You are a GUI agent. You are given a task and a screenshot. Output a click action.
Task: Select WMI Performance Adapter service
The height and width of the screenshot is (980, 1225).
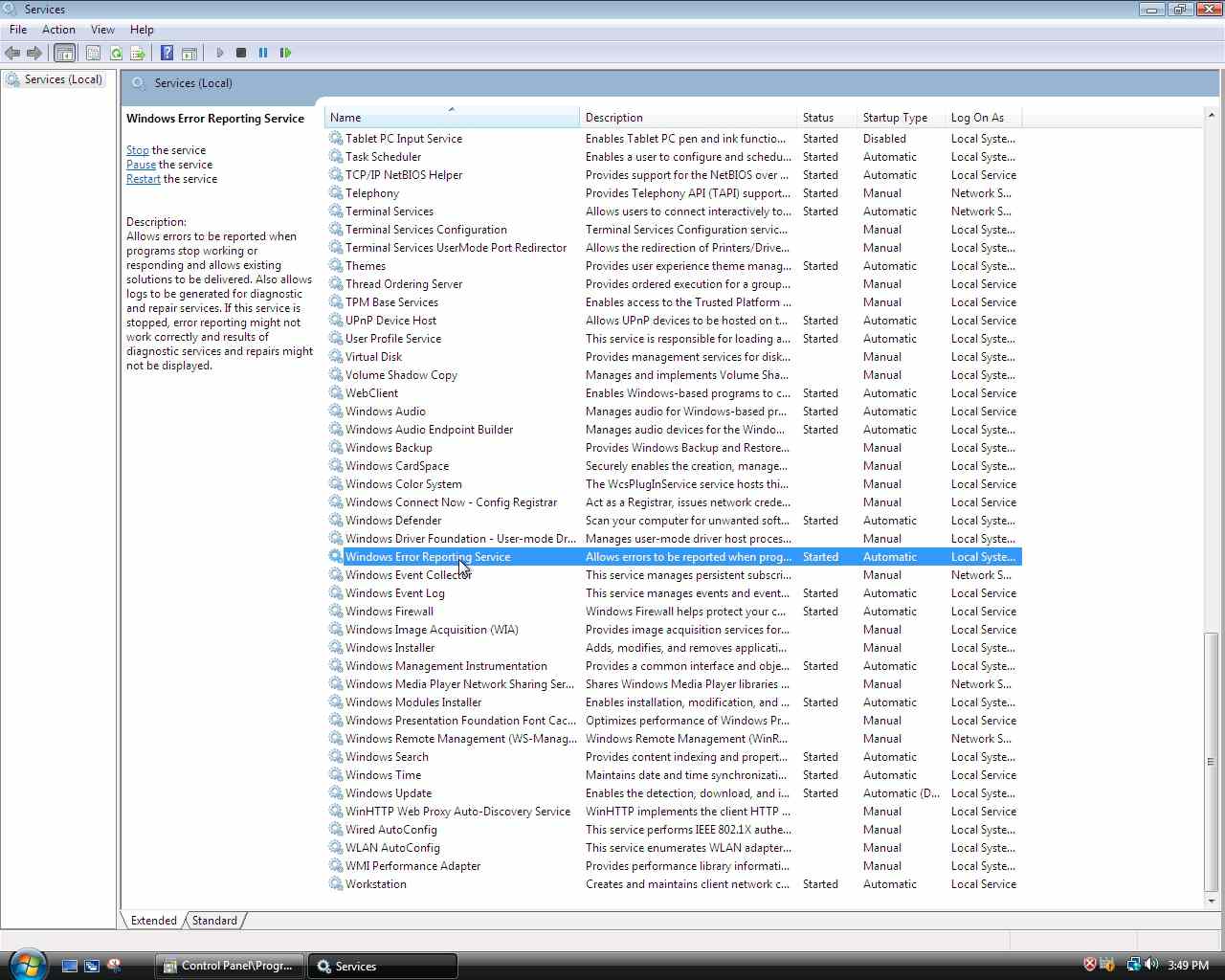point(674,866)
